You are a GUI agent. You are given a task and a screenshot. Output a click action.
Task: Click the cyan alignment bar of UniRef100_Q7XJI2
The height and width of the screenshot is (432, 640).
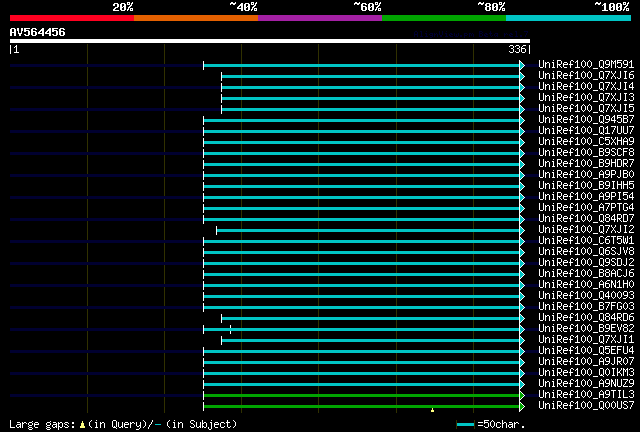coord(368,231)
